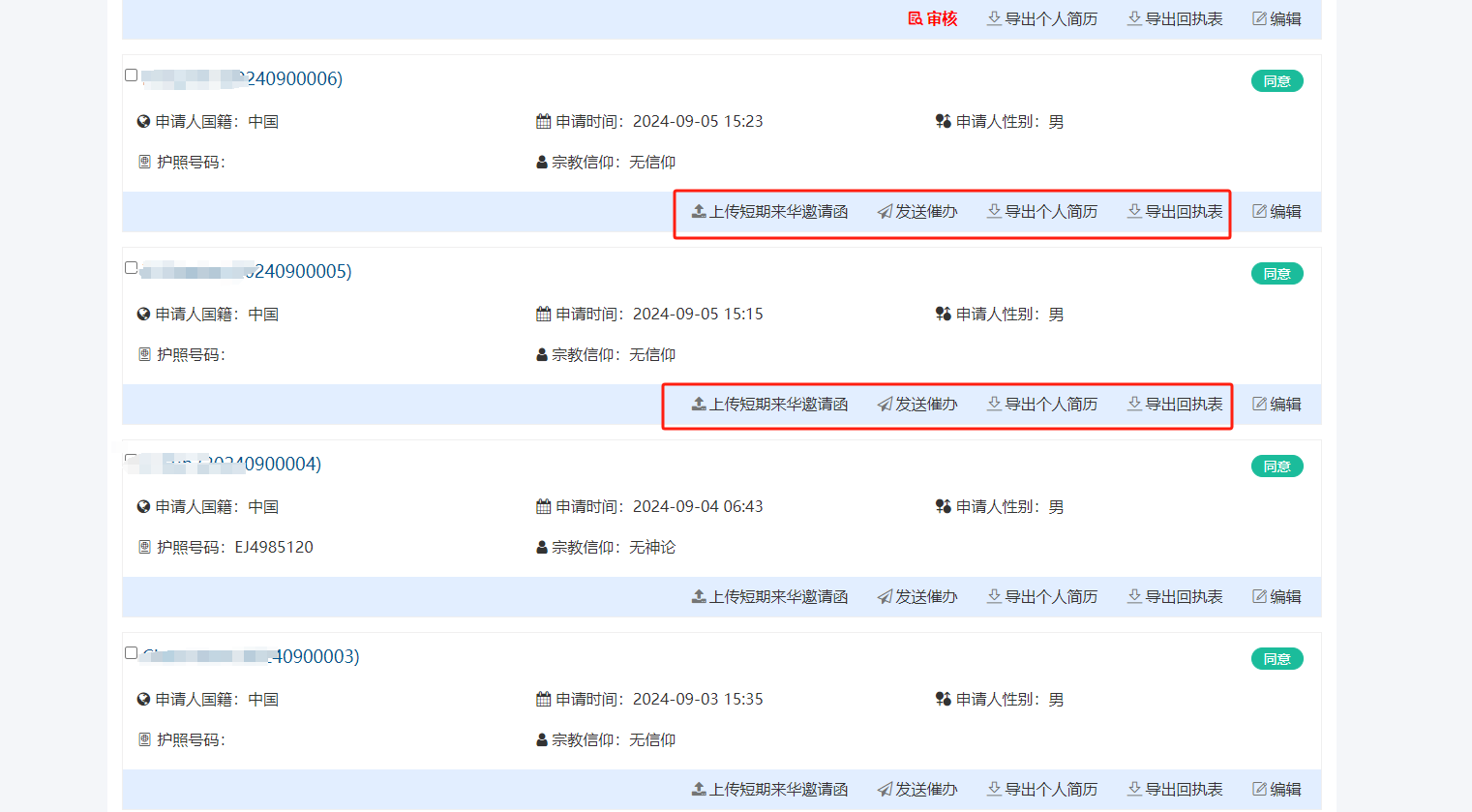The image size is (1472, 812).
Task: Export personal resume in the topmost toolbar
Action: [x=1041, y=17]
